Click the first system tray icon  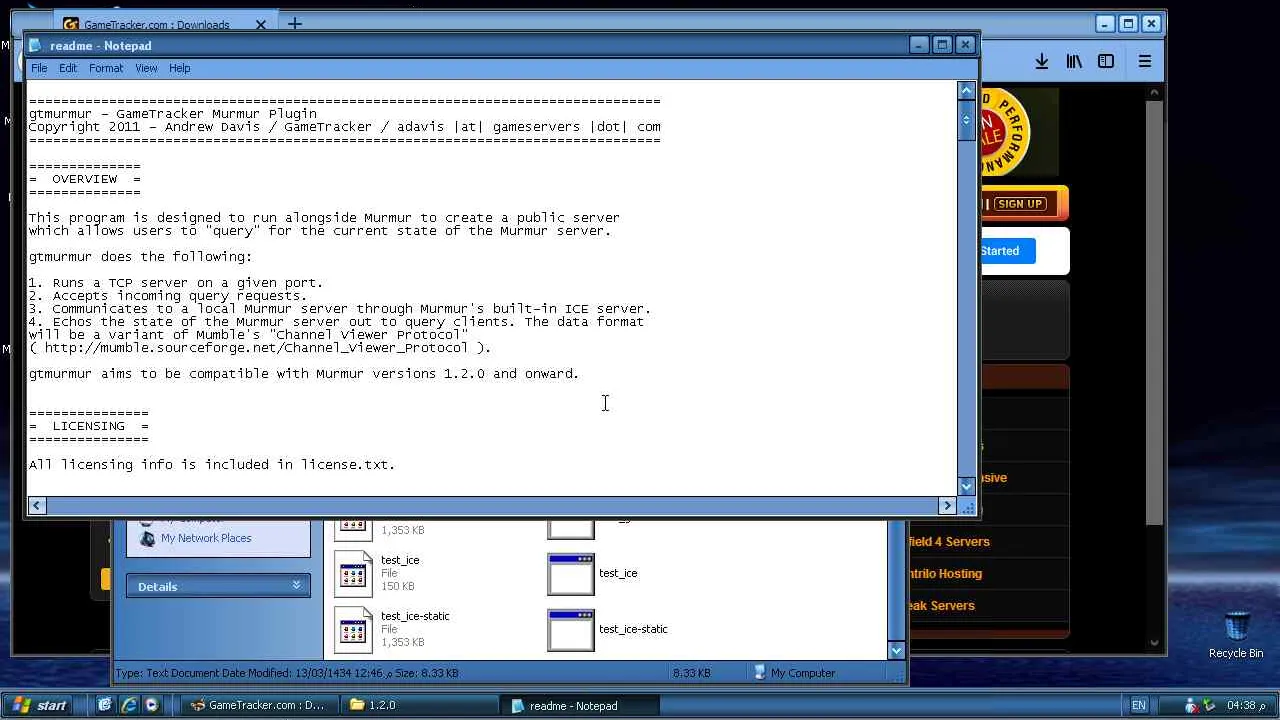1190,705
